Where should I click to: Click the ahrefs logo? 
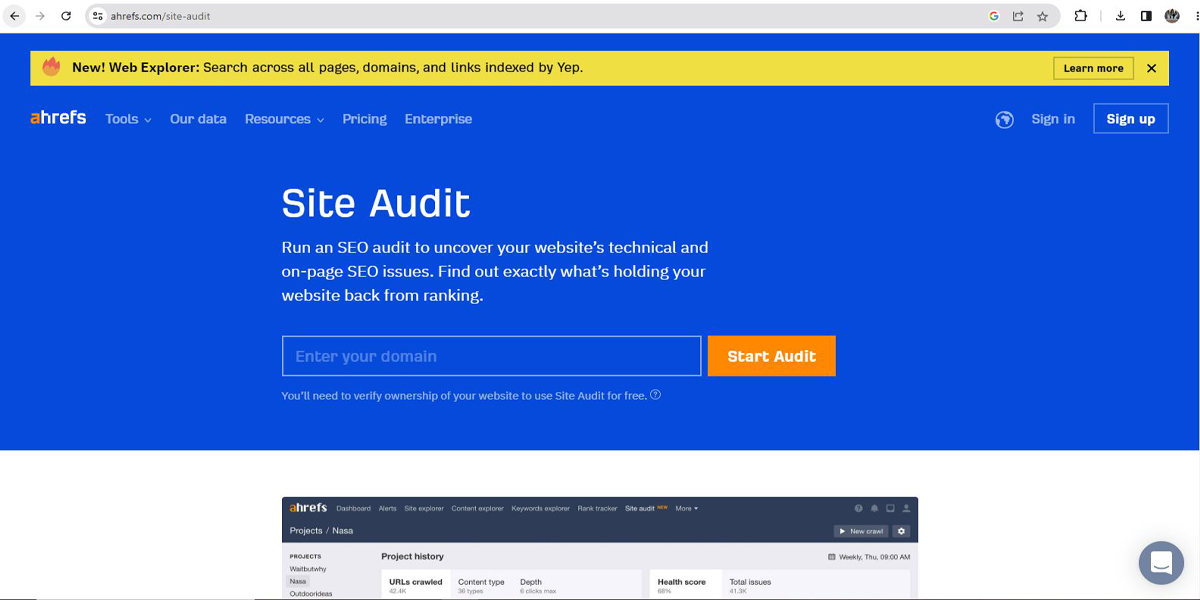tap(58, 118)
